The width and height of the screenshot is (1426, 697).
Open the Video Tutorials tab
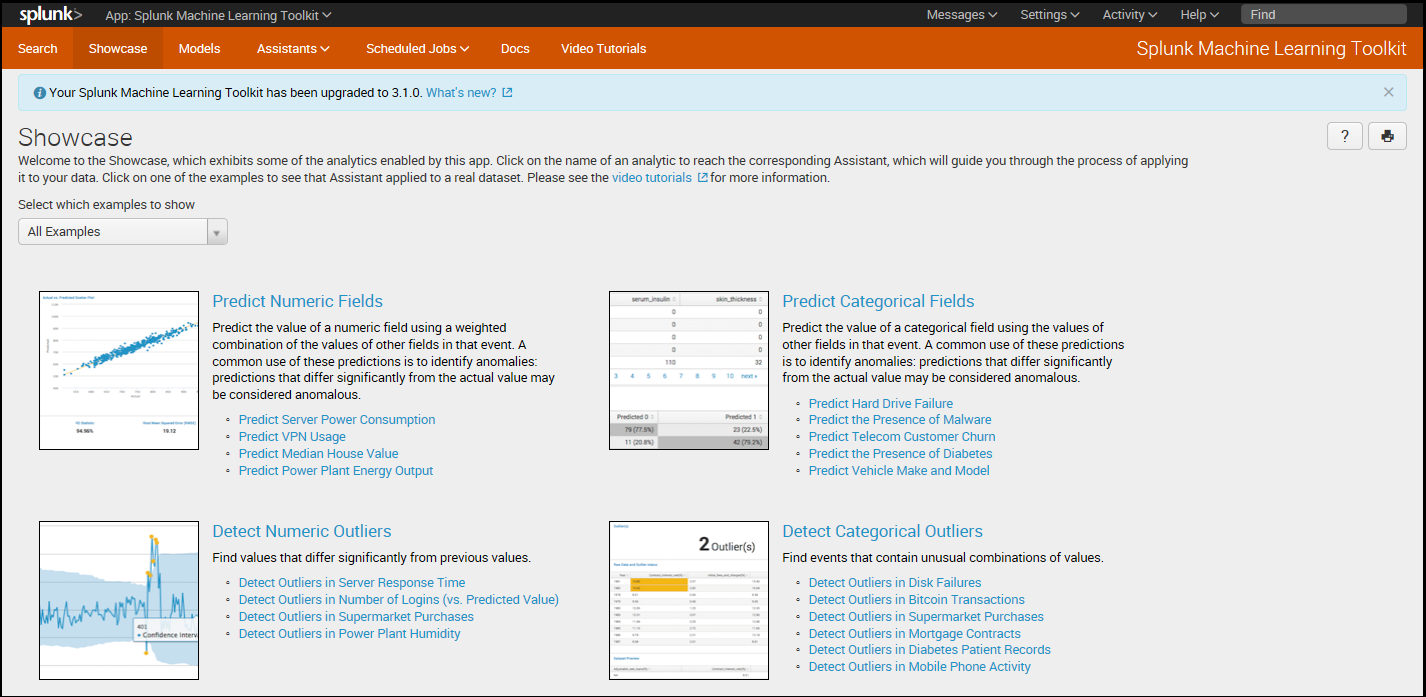coord(604,48)
